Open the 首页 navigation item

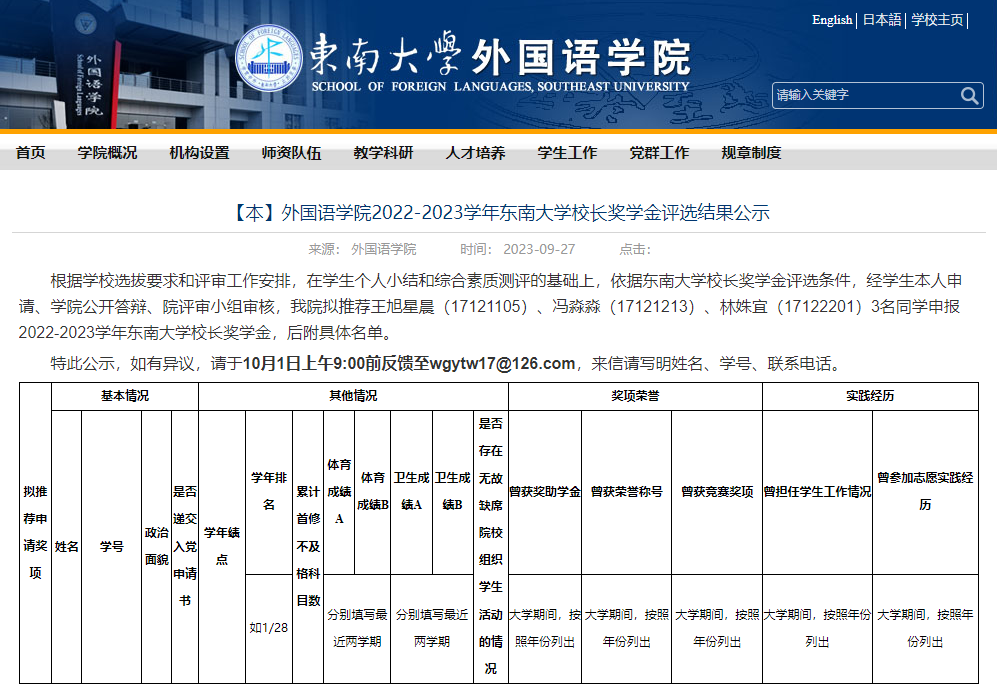(x=31, y=153)
